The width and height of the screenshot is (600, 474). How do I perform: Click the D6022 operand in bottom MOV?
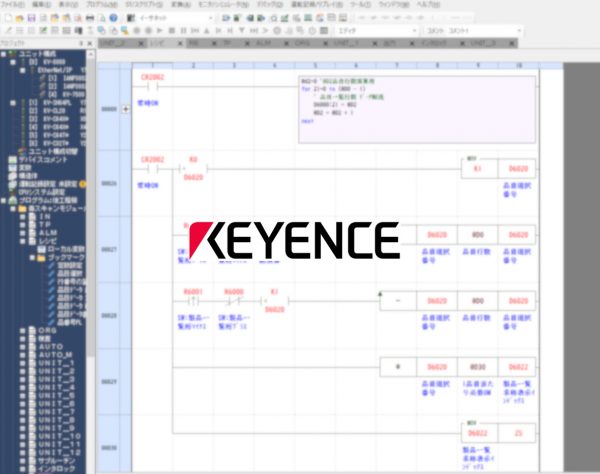click(478, 433)
